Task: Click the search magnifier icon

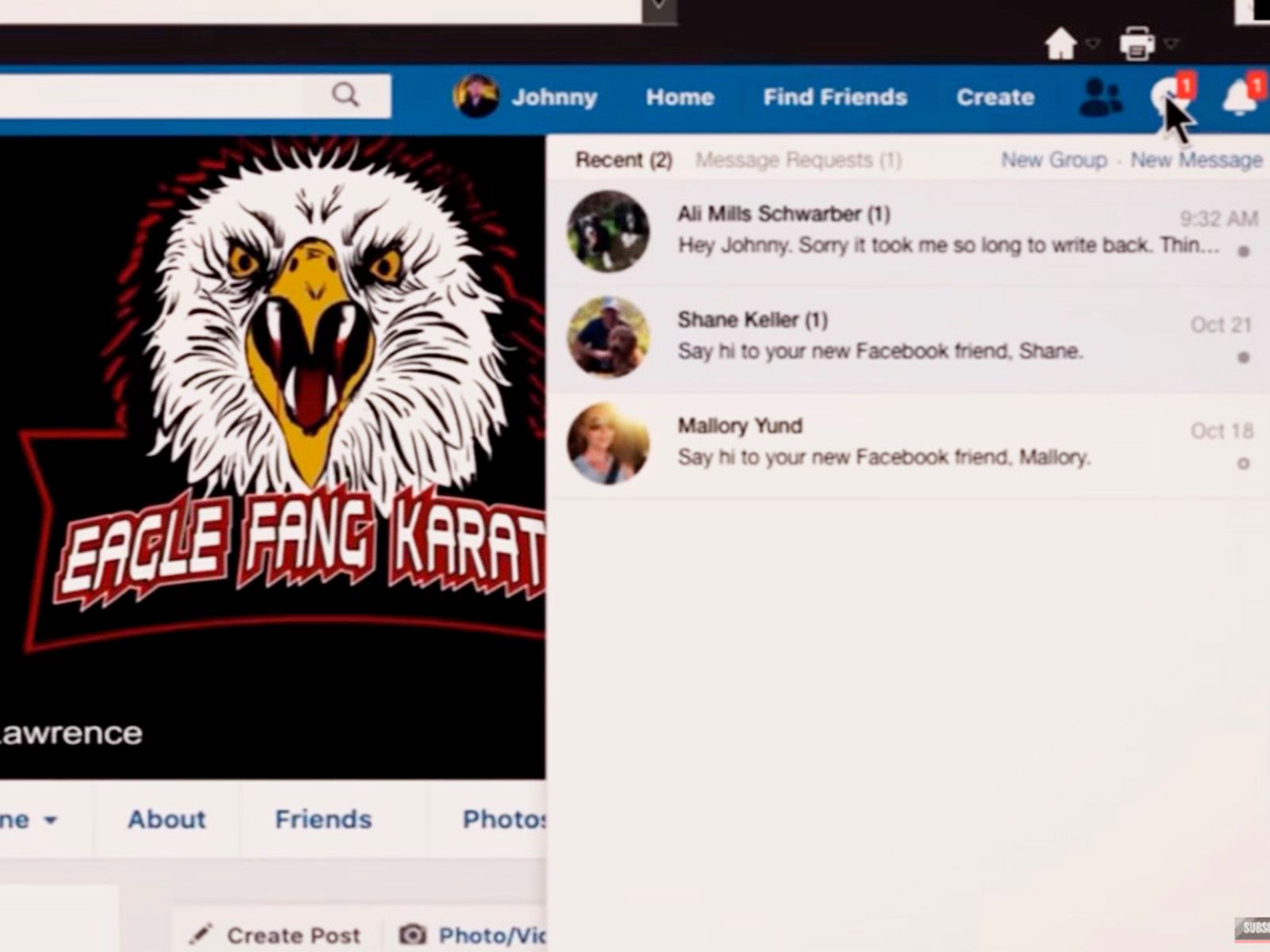Action: click(345, 95)
